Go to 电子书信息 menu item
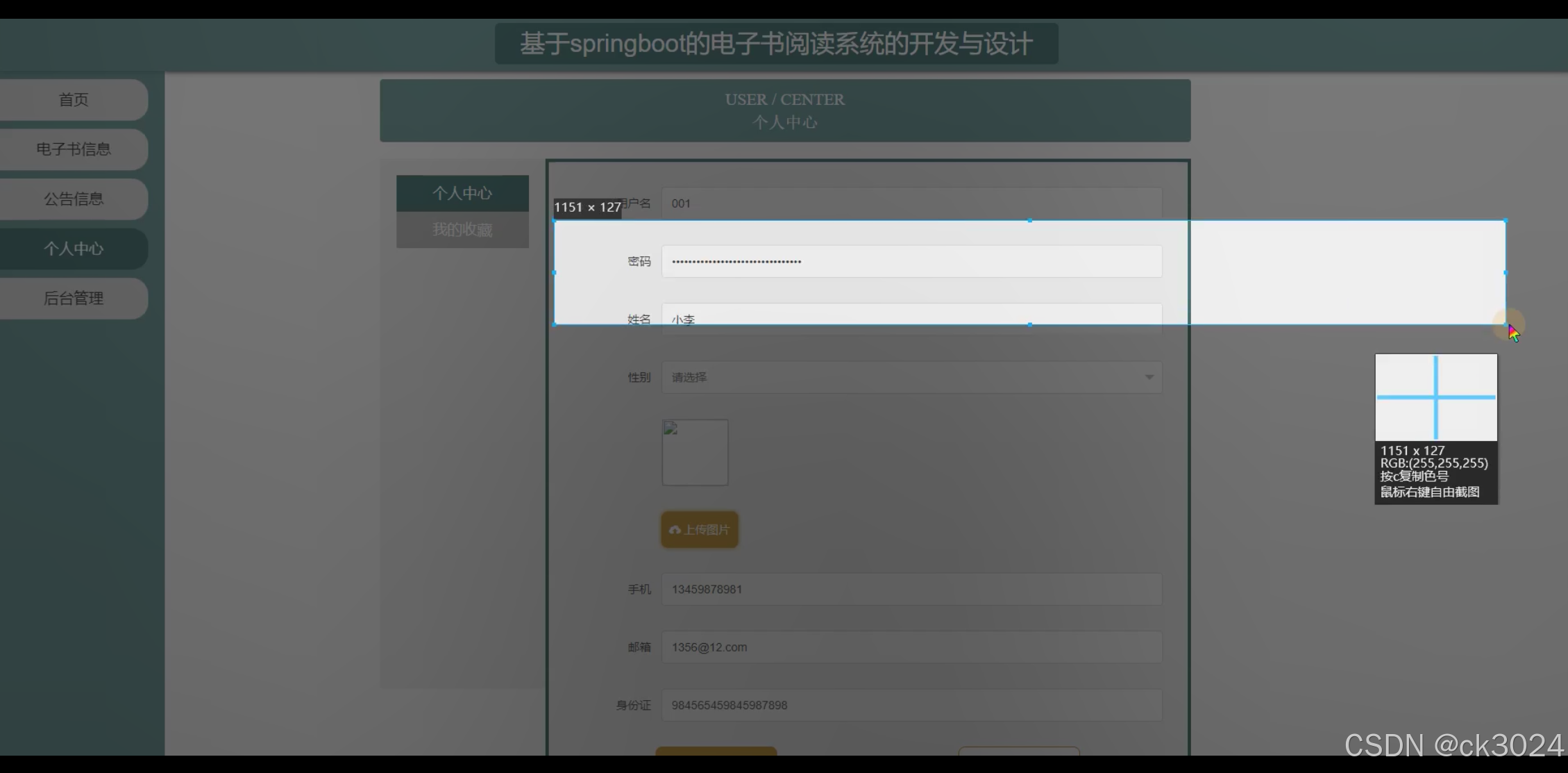 pyautogui.click(x=74, y=149)
